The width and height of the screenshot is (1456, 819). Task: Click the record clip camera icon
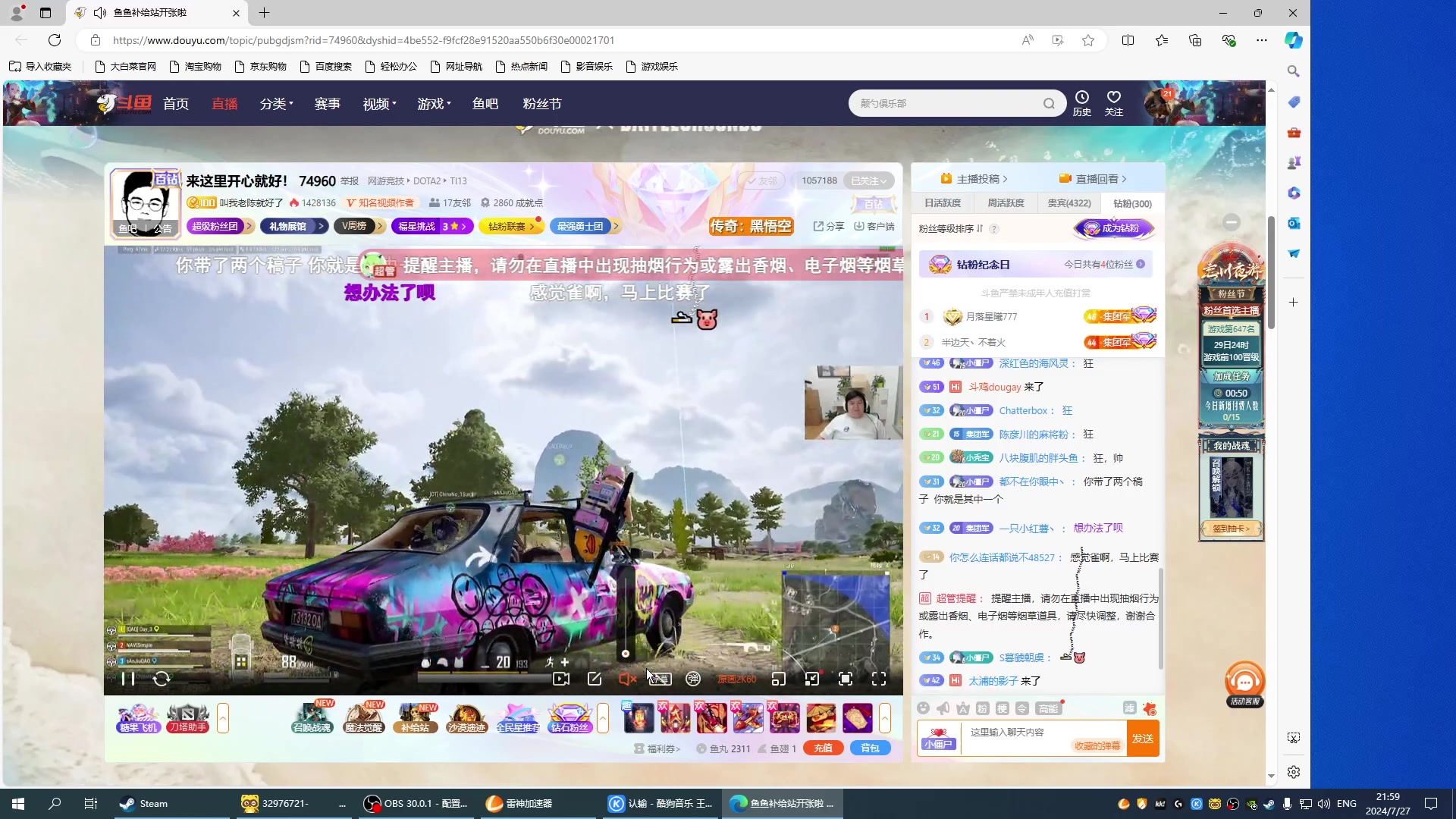pos(561,679)
